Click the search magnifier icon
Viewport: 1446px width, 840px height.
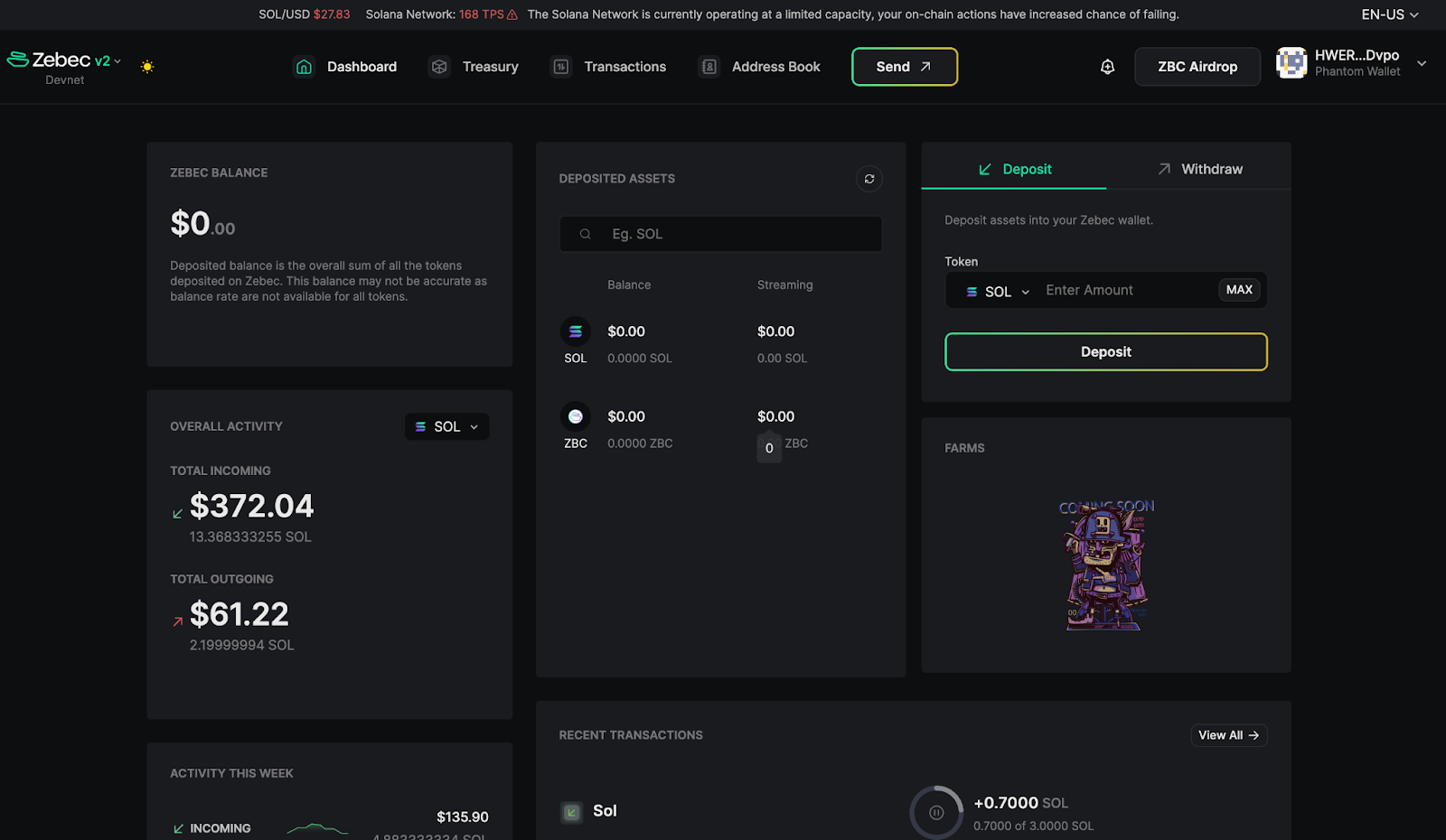[586, 234]
